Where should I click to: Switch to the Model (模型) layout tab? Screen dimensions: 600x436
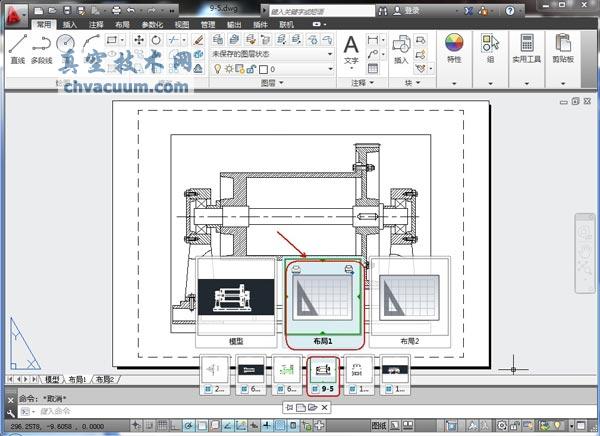point(52,380)
